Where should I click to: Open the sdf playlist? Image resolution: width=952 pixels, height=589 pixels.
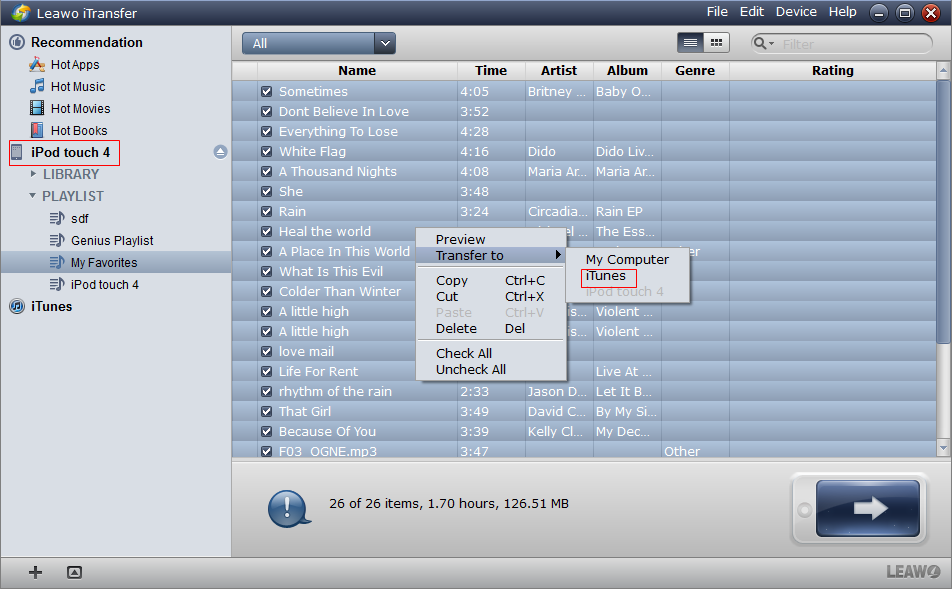click(x=80, y=218)
